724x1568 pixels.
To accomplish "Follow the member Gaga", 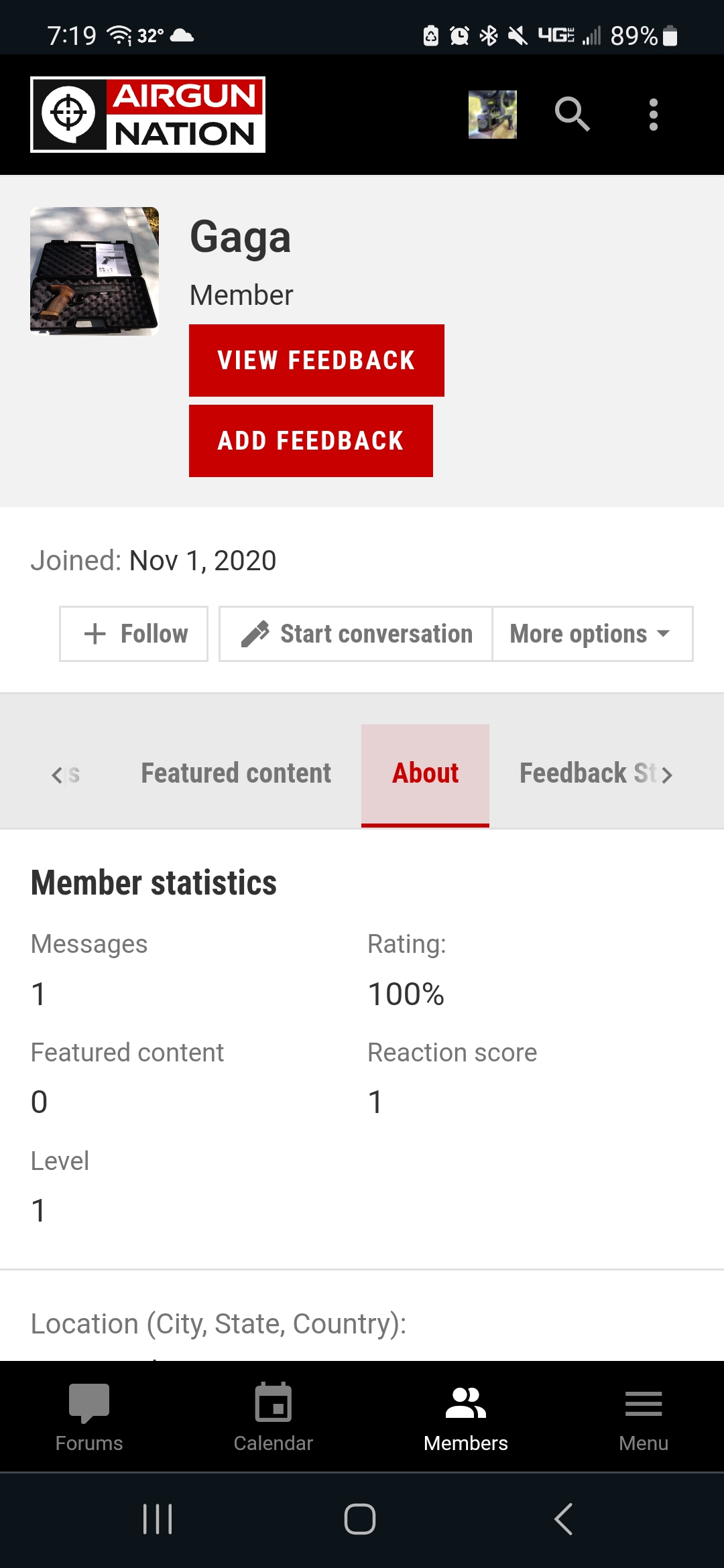I will [133, 634].
